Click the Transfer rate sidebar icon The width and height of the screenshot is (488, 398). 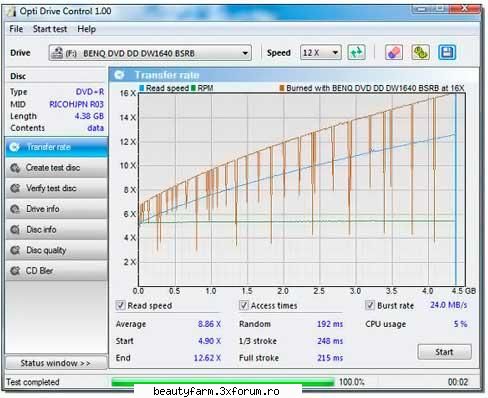15,147
